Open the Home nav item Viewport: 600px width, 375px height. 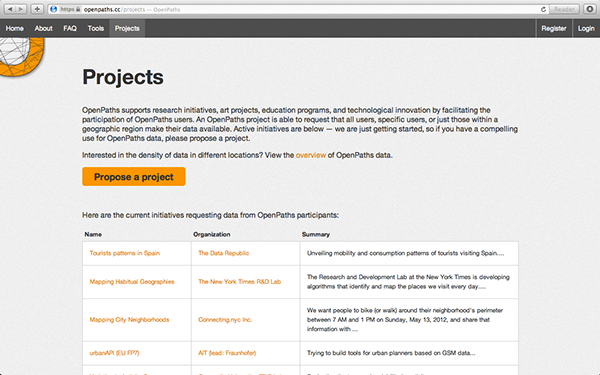point(15,28)
